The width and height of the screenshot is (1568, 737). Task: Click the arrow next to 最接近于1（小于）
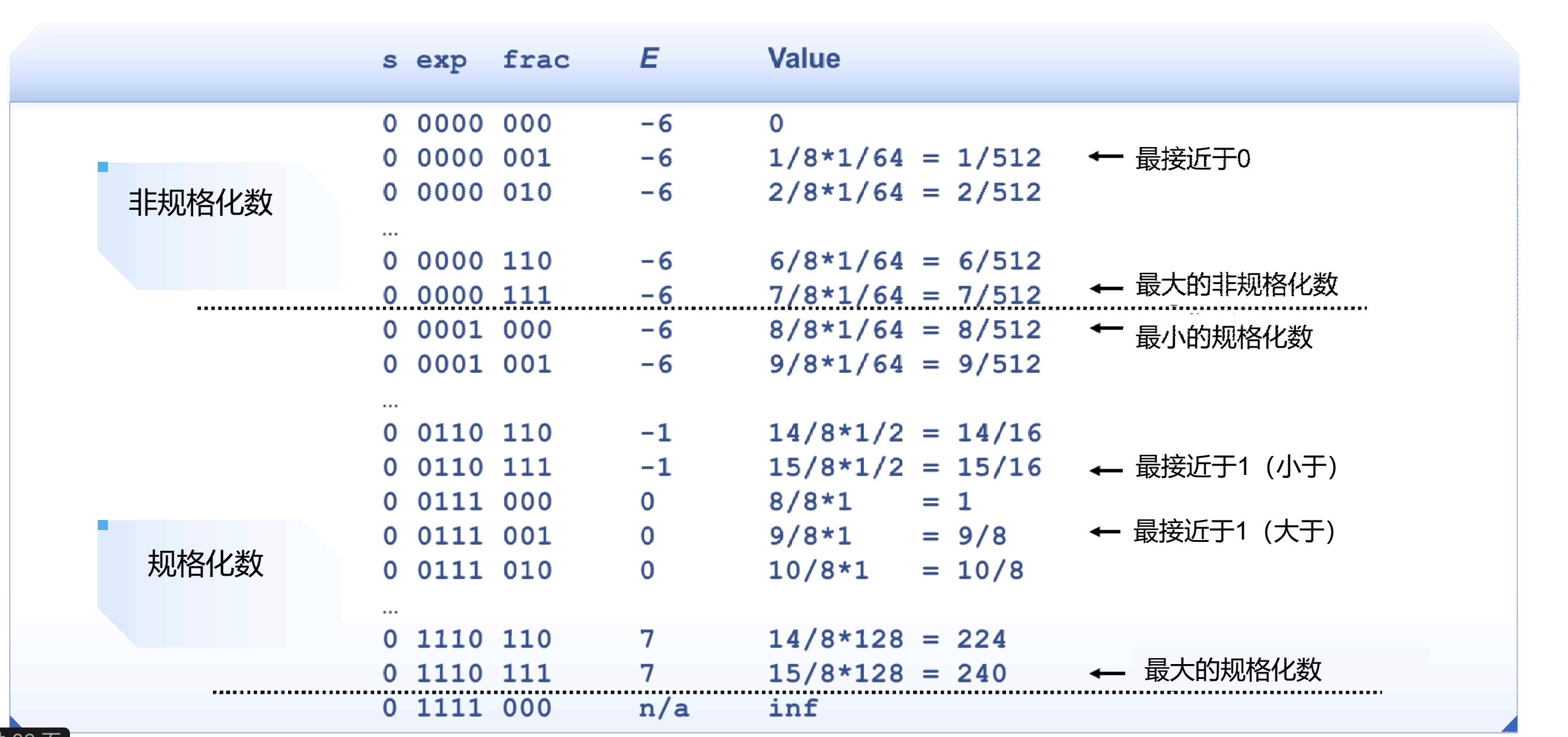click(1106, 470)
